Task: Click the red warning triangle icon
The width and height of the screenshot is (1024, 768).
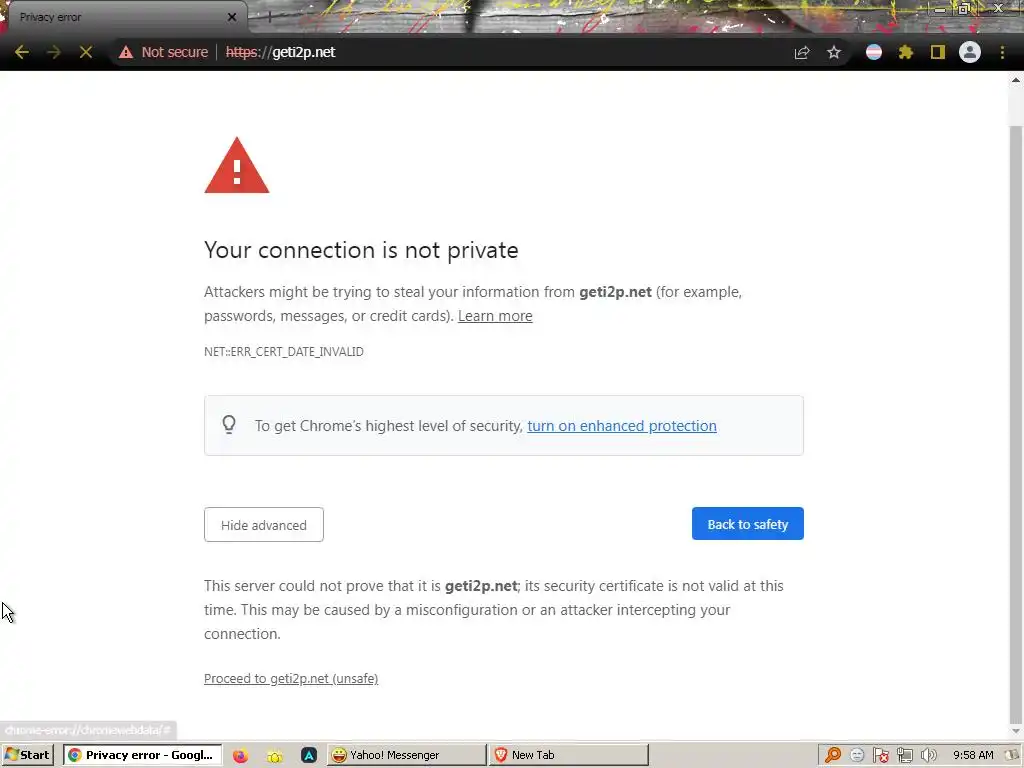Action: coord(236,165)
